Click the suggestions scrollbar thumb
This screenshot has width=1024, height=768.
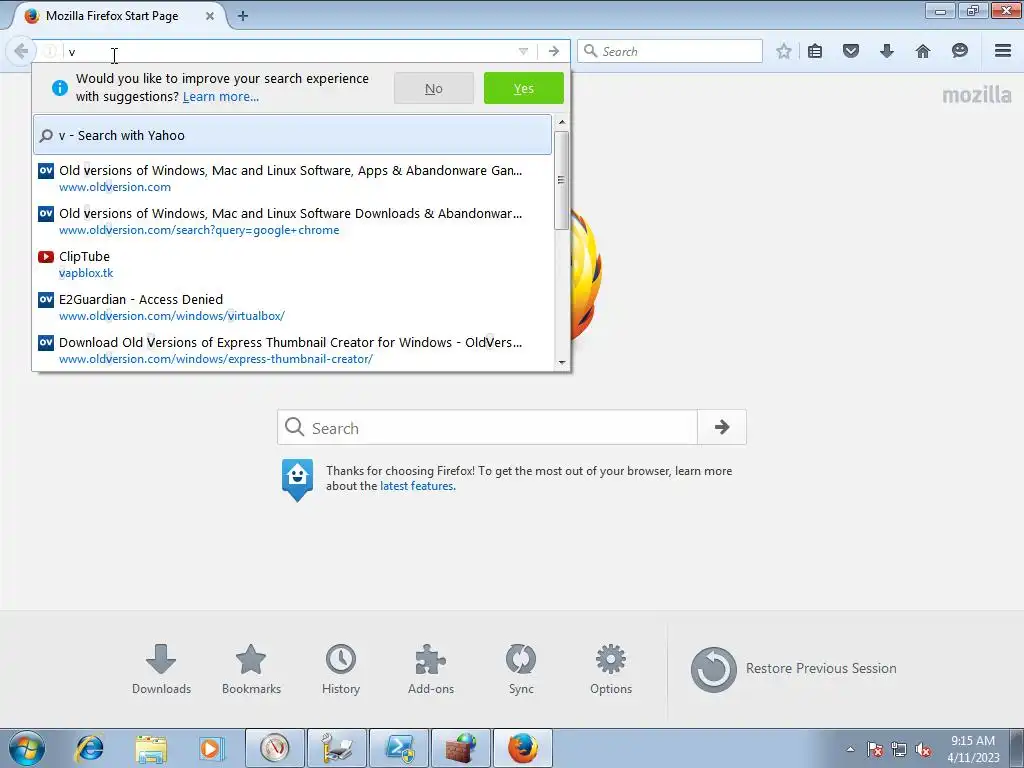click(x=561, y=180)
